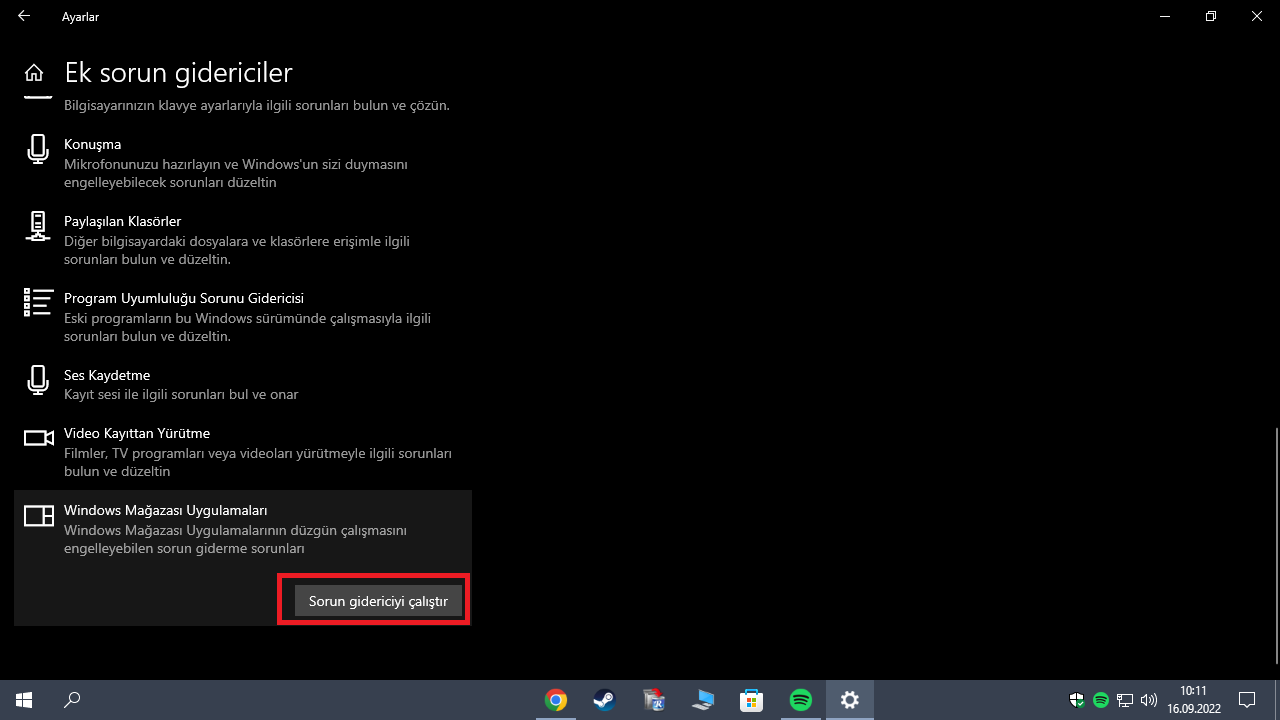Open Windows Security tray icon

[1078, 700]
